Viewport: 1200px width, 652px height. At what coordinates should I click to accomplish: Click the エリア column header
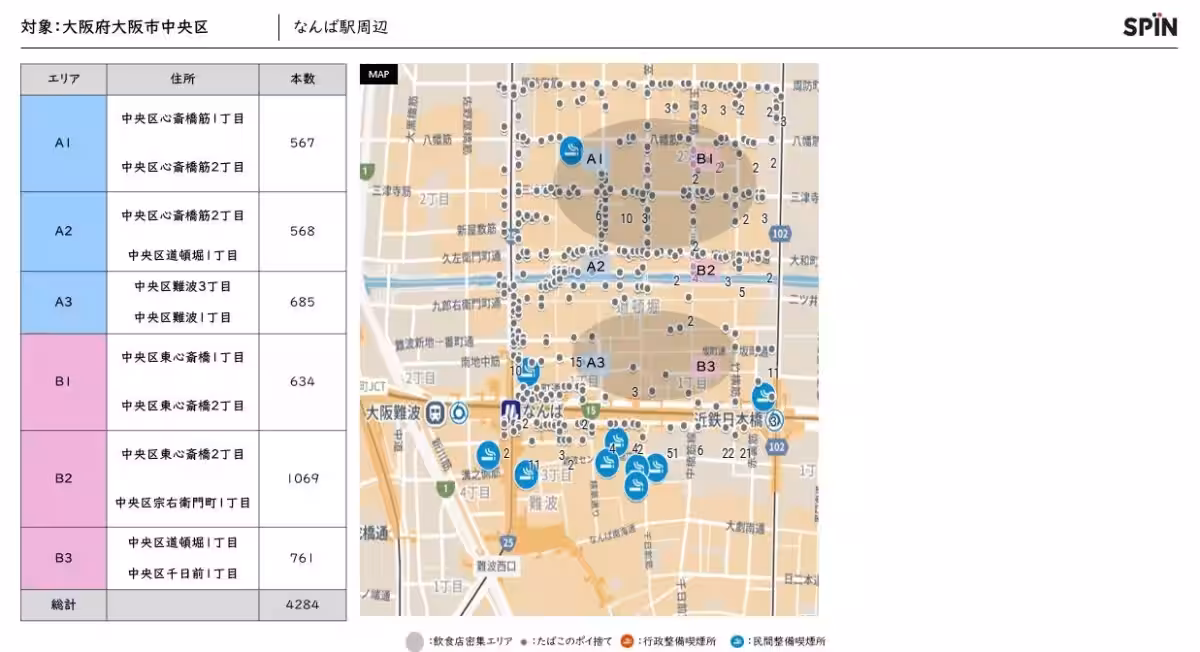click(x=64, y=79)
